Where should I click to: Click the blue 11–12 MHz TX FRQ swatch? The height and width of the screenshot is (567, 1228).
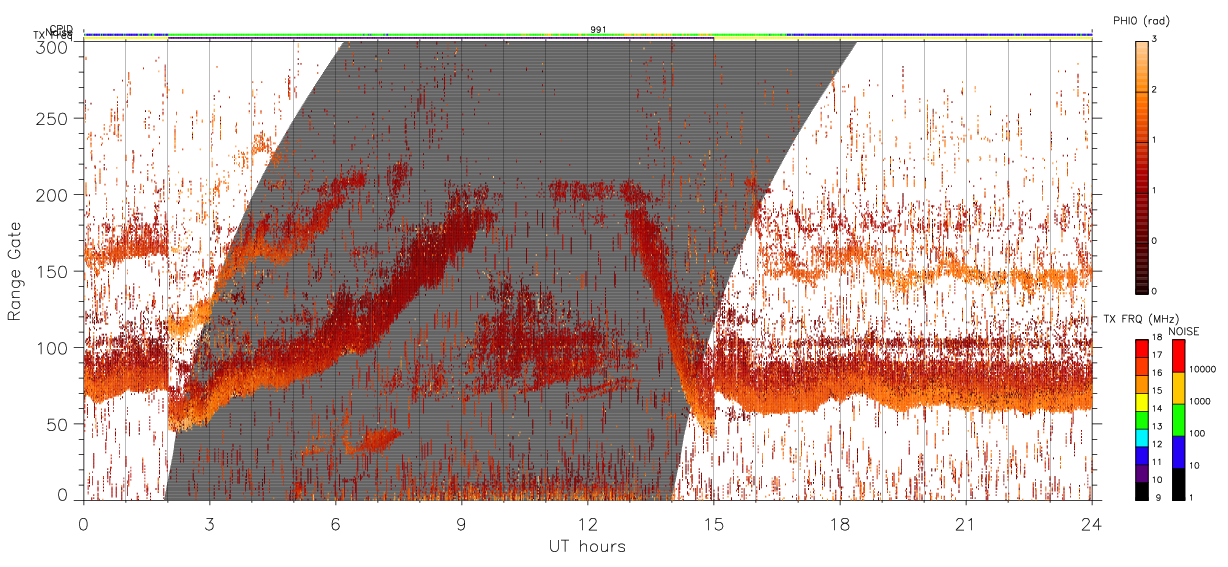click(1142, 455)
